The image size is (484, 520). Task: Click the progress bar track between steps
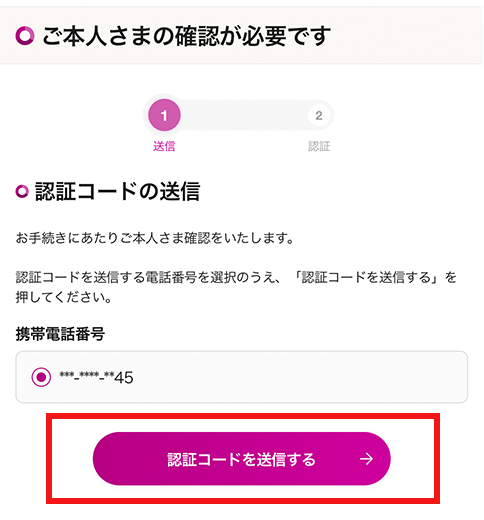tap(242, 115)
